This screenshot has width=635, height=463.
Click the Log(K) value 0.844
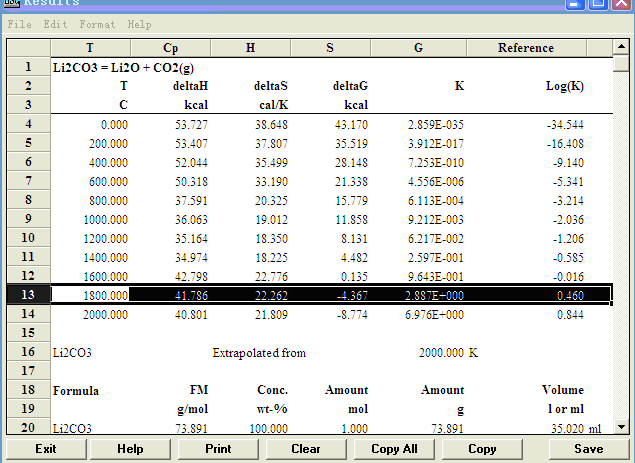[x=570, y=315]
